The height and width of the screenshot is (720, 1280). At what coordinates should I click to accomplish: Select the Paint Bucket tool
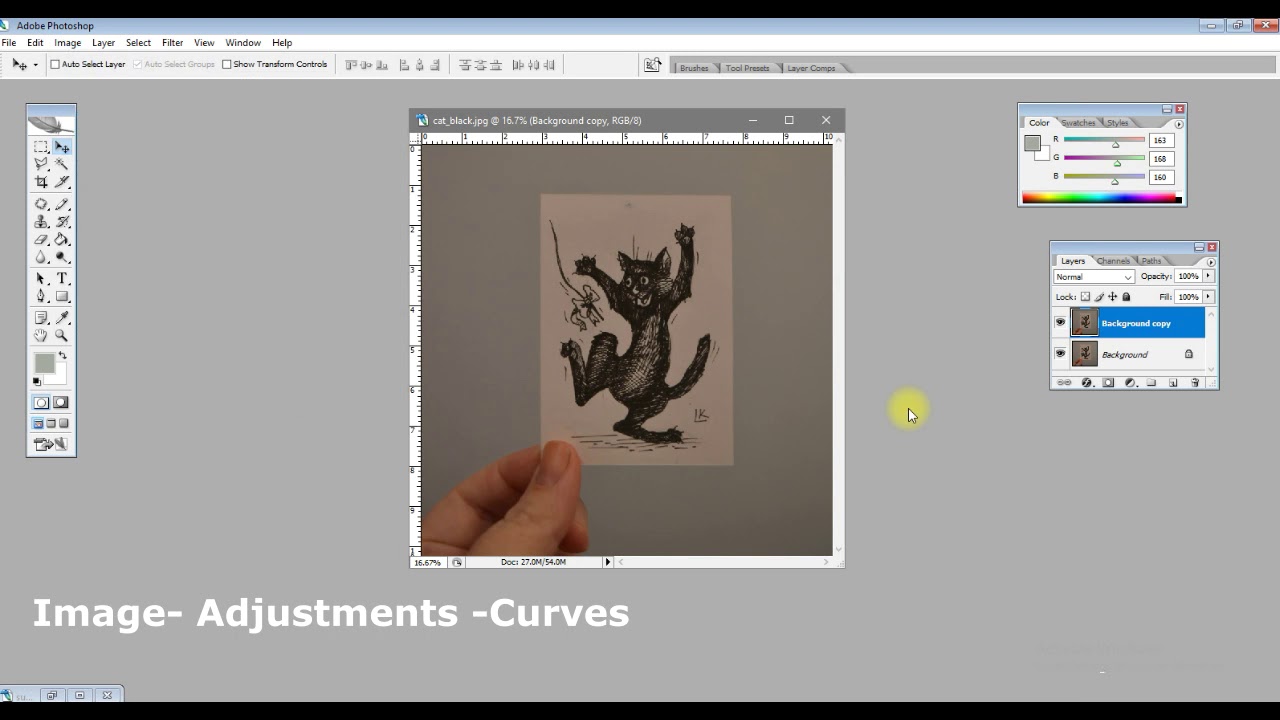pyautogui.click(x=62, y=240)
